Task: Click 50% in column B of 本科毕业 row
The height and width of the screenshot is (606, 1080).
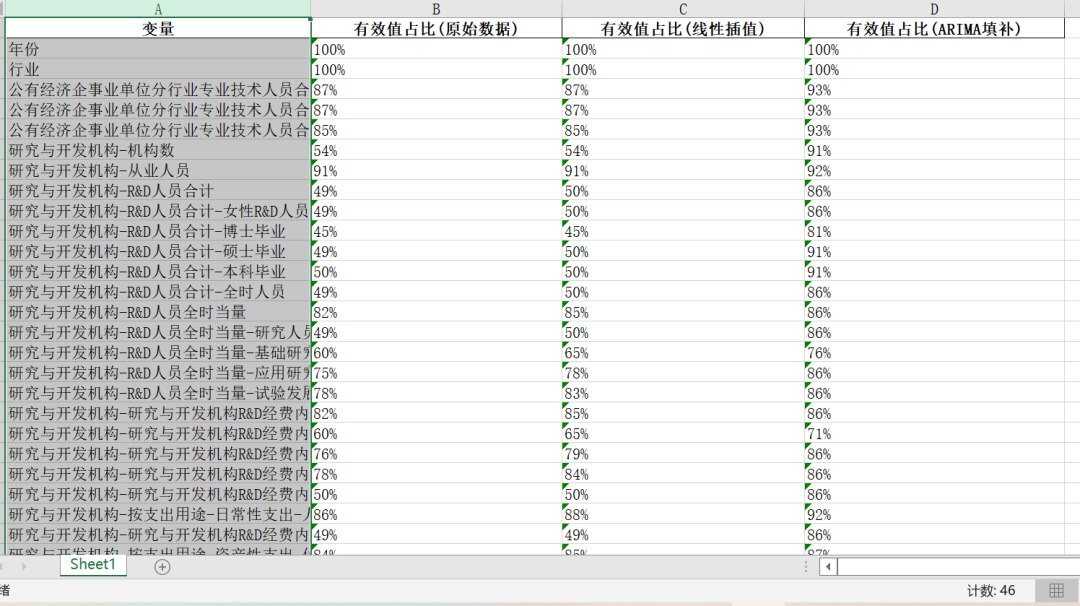Action: coord(436,272)
